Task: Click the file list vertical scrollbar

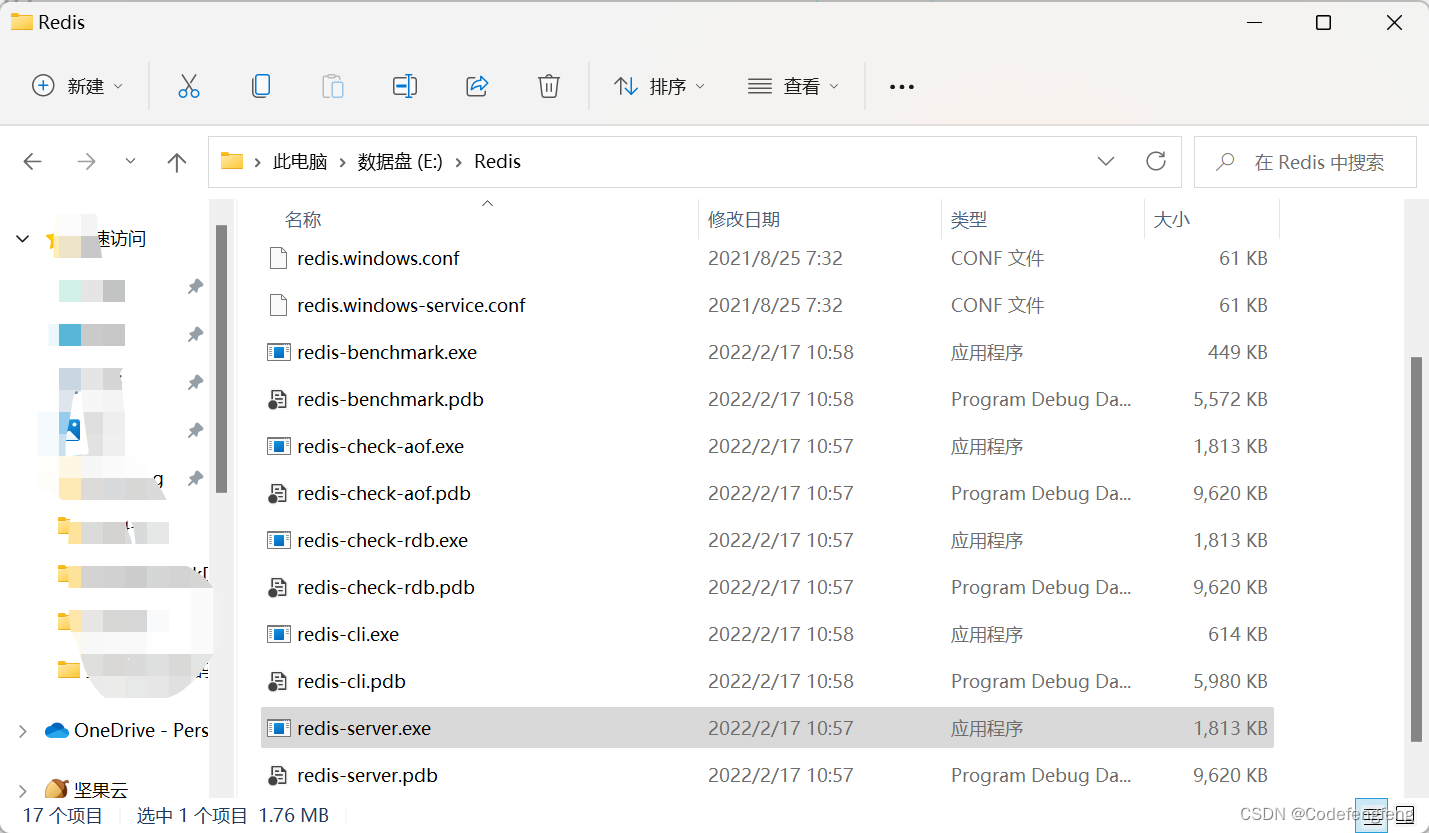Action: pyautogui.click(x=1415, y=548)
